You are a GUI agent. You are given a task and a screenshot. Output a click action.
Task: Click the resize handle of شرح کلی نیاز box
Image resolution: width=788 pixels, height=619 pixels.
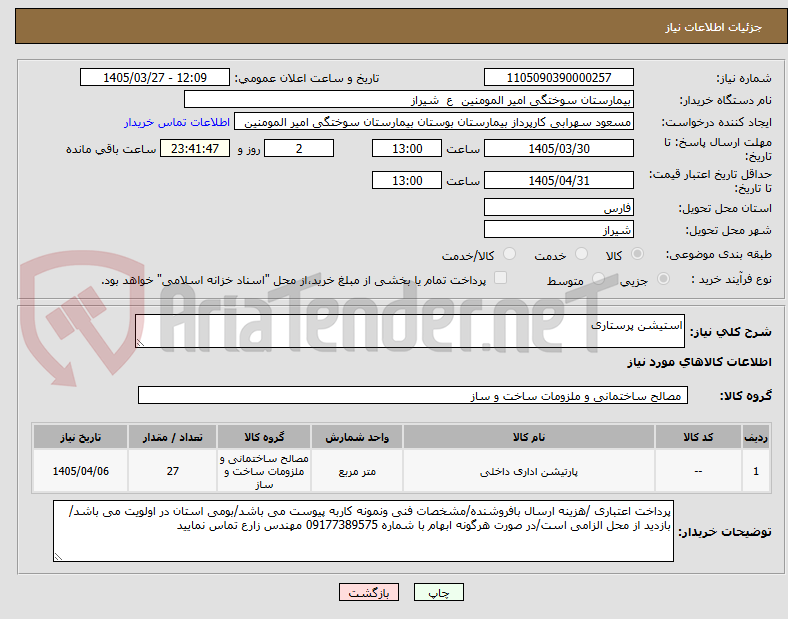click(x=140, y=342)
